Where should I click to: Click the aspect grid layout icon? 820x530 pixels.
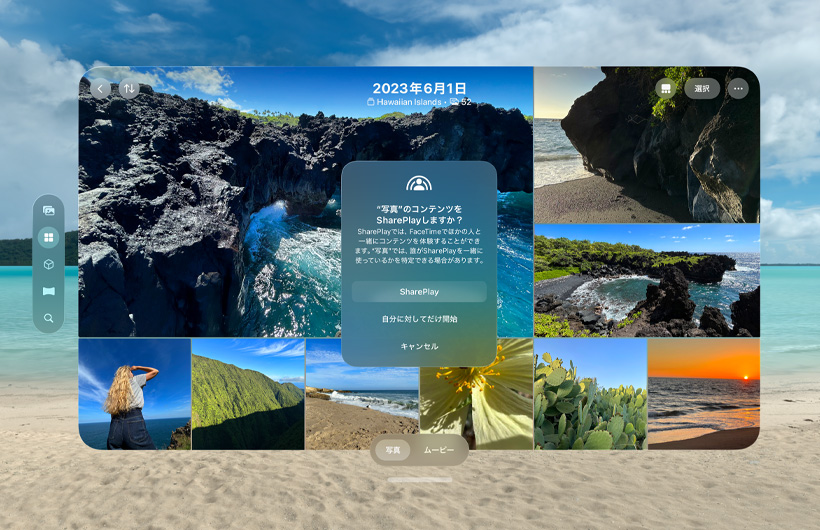pos(664,88)
